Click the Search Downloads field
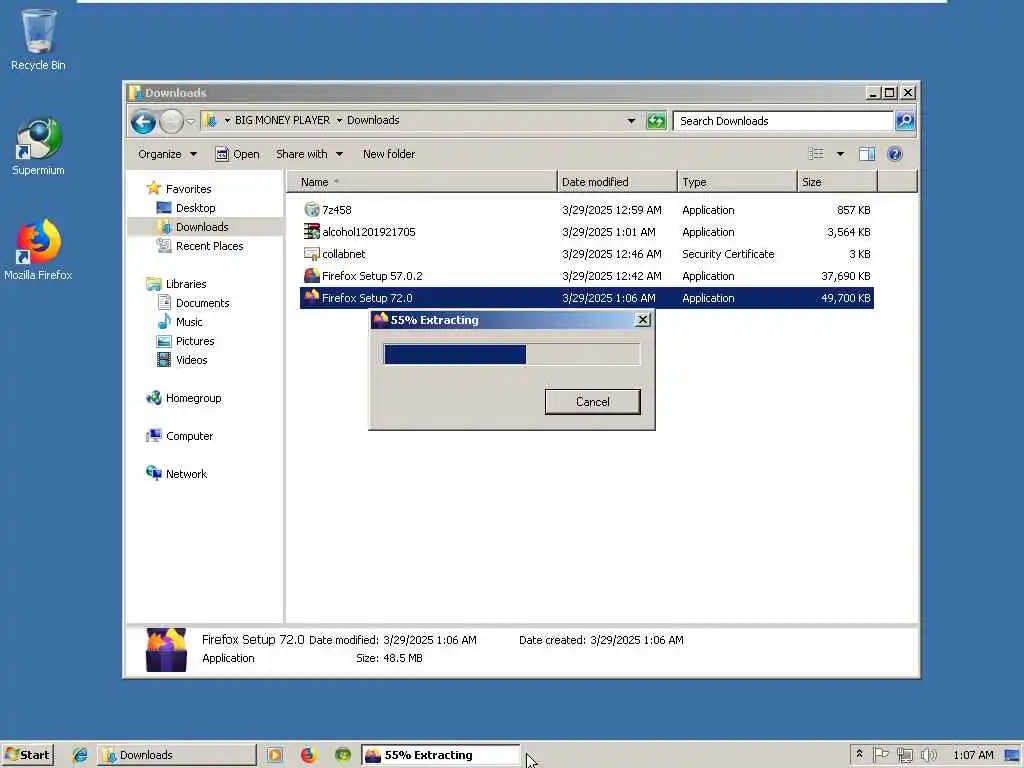Viewport: 1024px width, 768px height. [783, 121]
